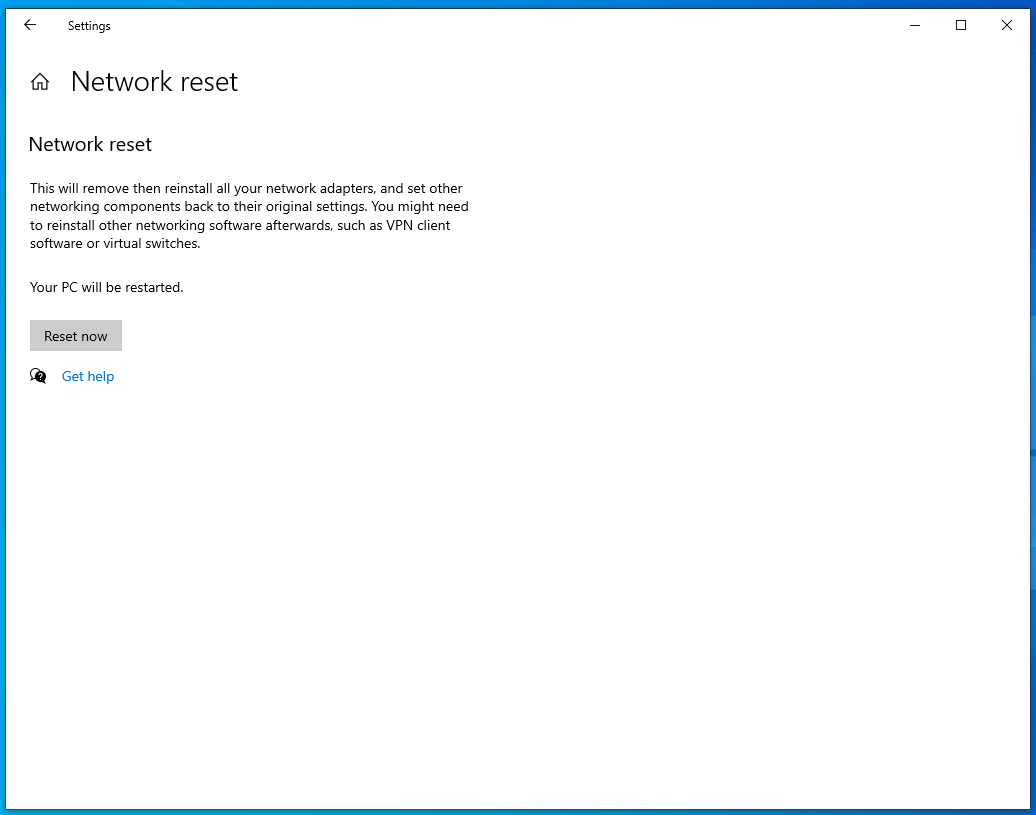The height and width of the screenshot is (815, 1036).
Task: Maximize the Settings window
Action: click(x=961, y=25)
